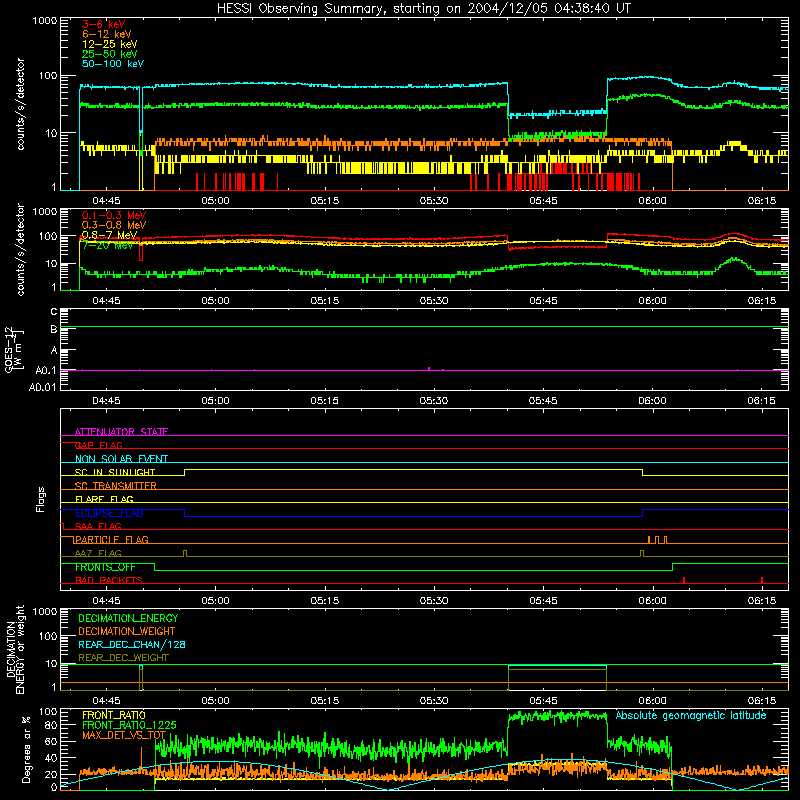Click the MAX_DET_VS_TOT legend label
This screenshot has width=800, height=800.
pyautogui.click(x=124, y=735)
